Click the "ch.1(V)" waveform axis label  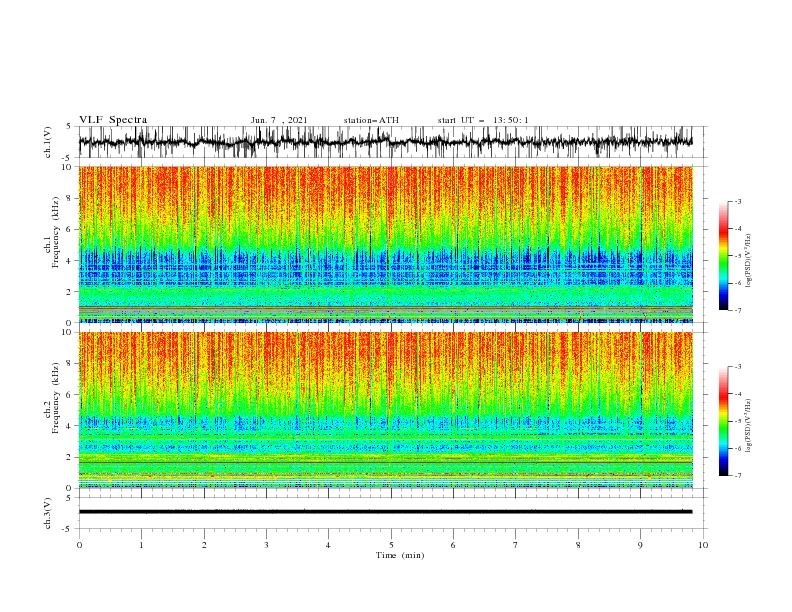pyautogui.click(x=48, y=142)
